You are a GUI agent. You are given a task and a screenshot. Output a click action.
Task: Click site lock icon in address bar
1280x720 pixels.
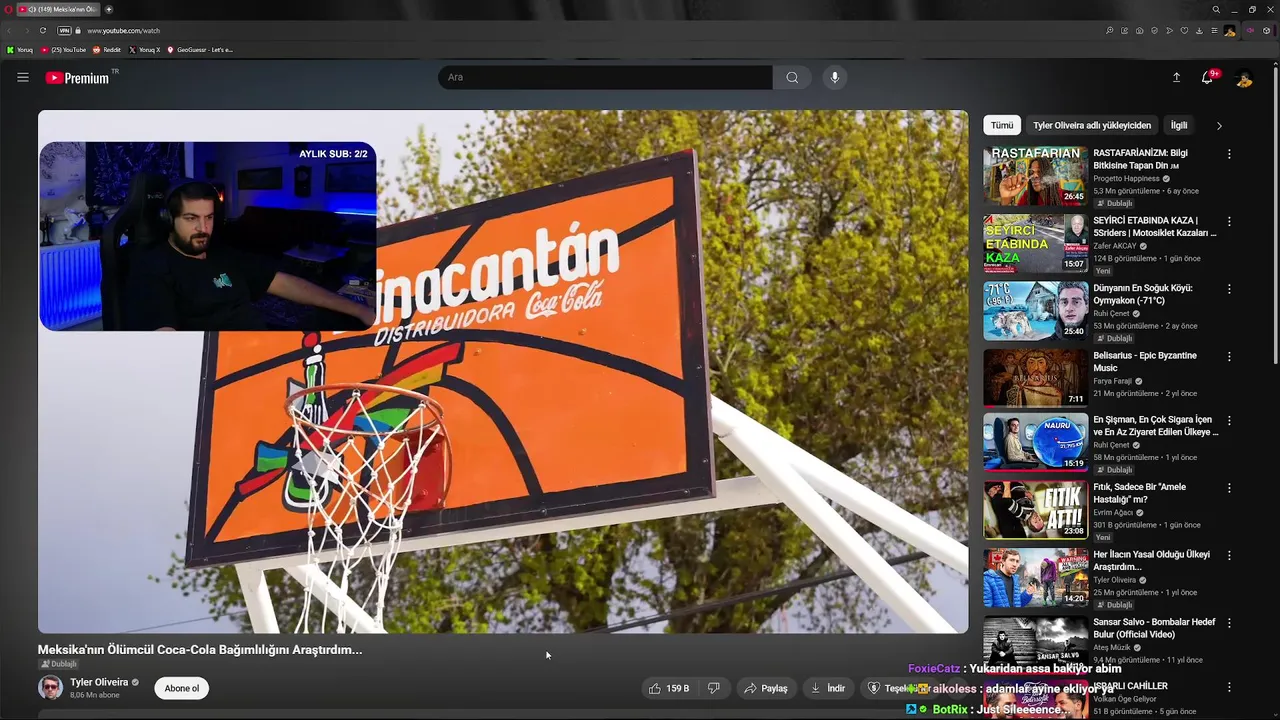[x=78, y=30]
